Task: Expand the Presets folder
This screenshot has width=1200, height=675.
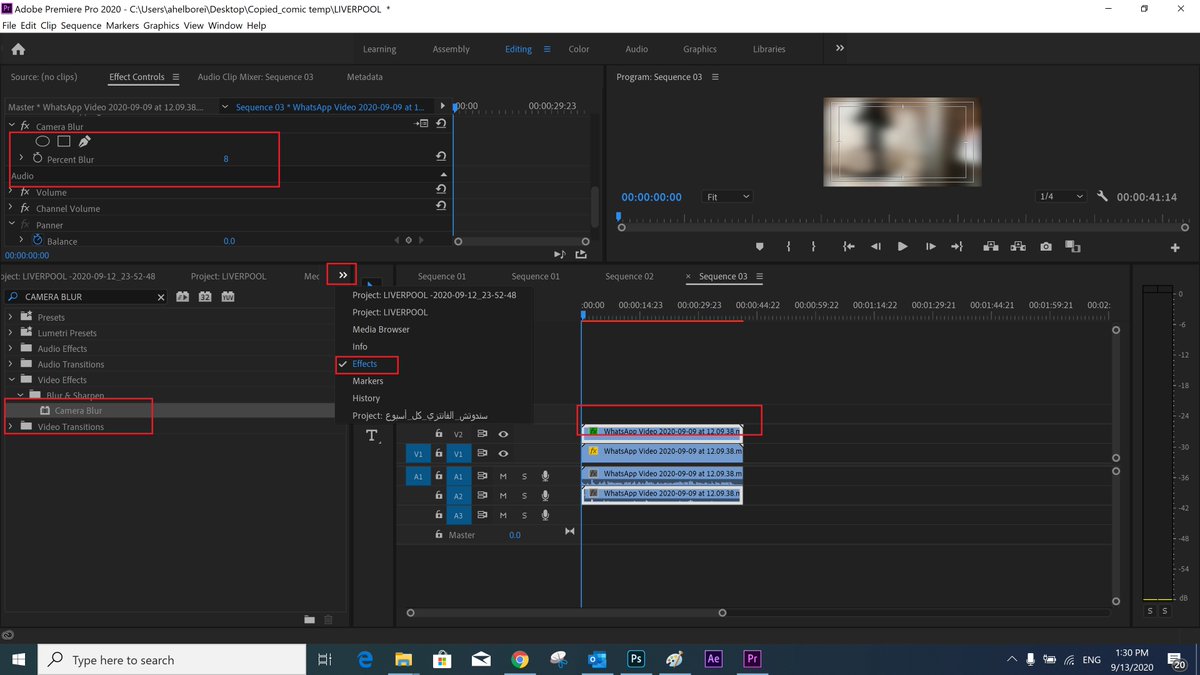Action: [11, 317]
